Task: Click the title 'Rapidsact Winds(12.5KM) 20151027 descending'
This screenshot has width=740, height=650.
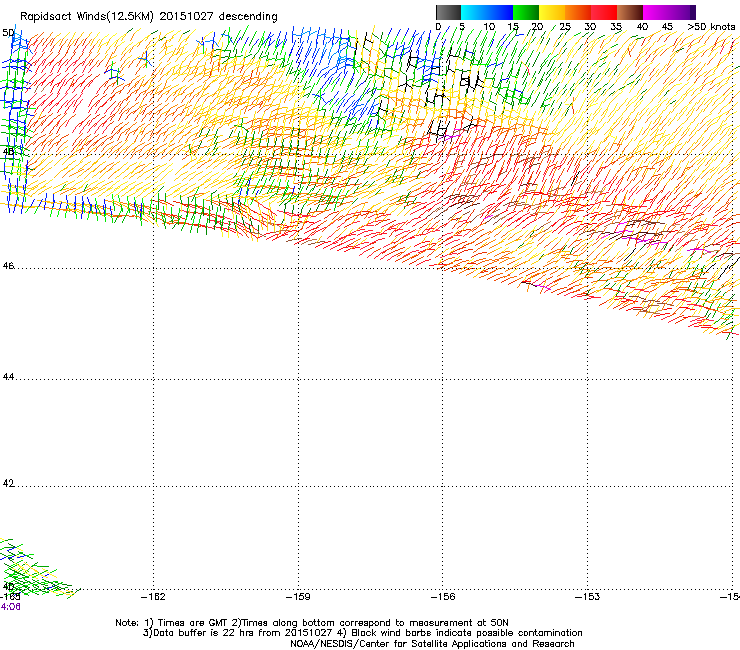Action: point(149,17)
